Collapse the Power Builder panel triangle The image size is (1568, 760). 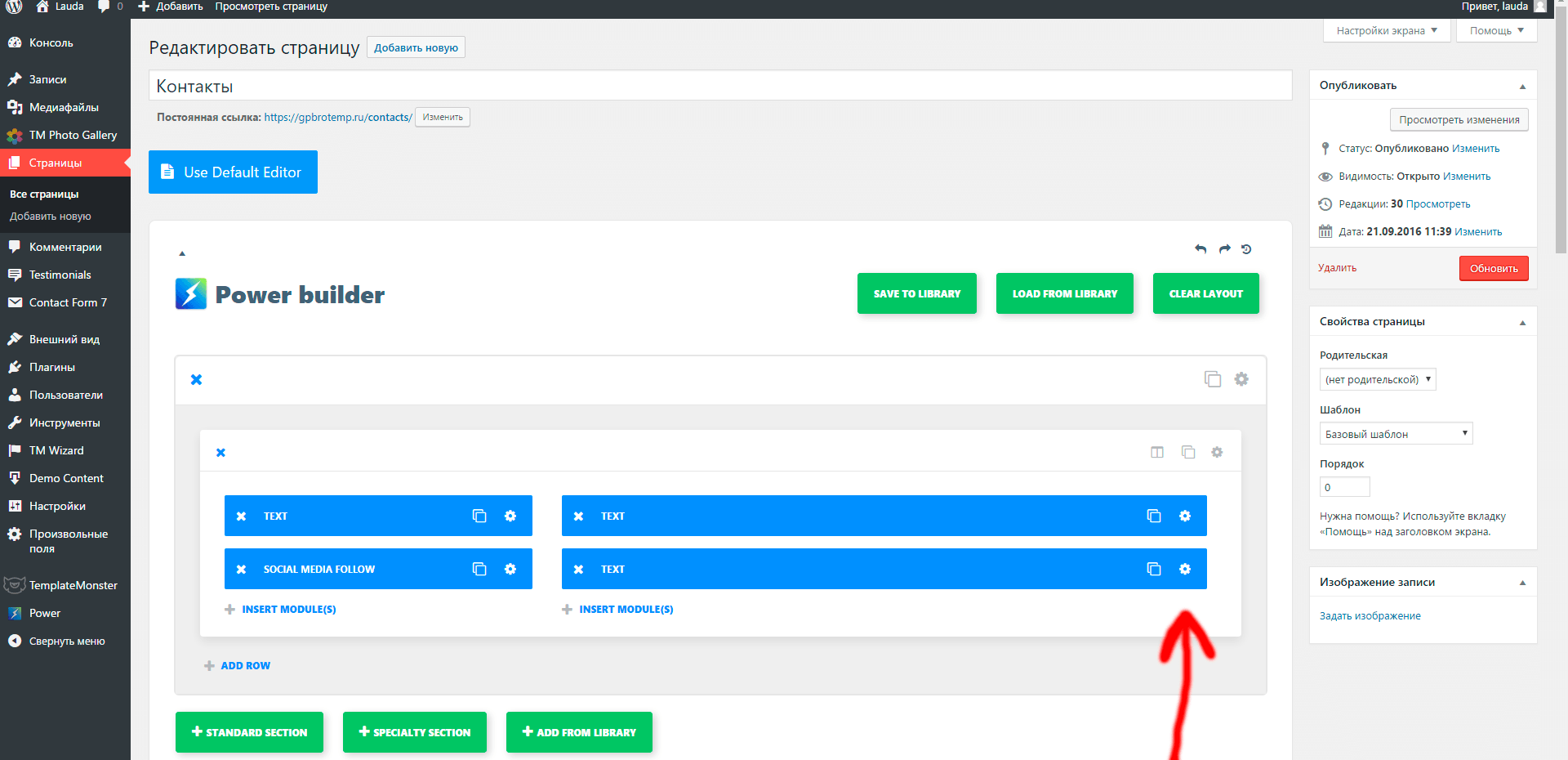(x=182, y=253)
